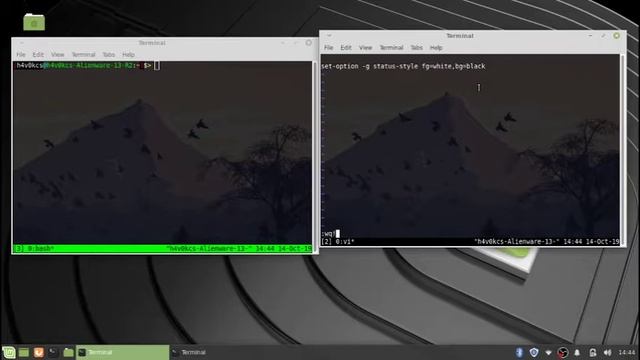Close the right vi terminal window

[x=616, y=36]
